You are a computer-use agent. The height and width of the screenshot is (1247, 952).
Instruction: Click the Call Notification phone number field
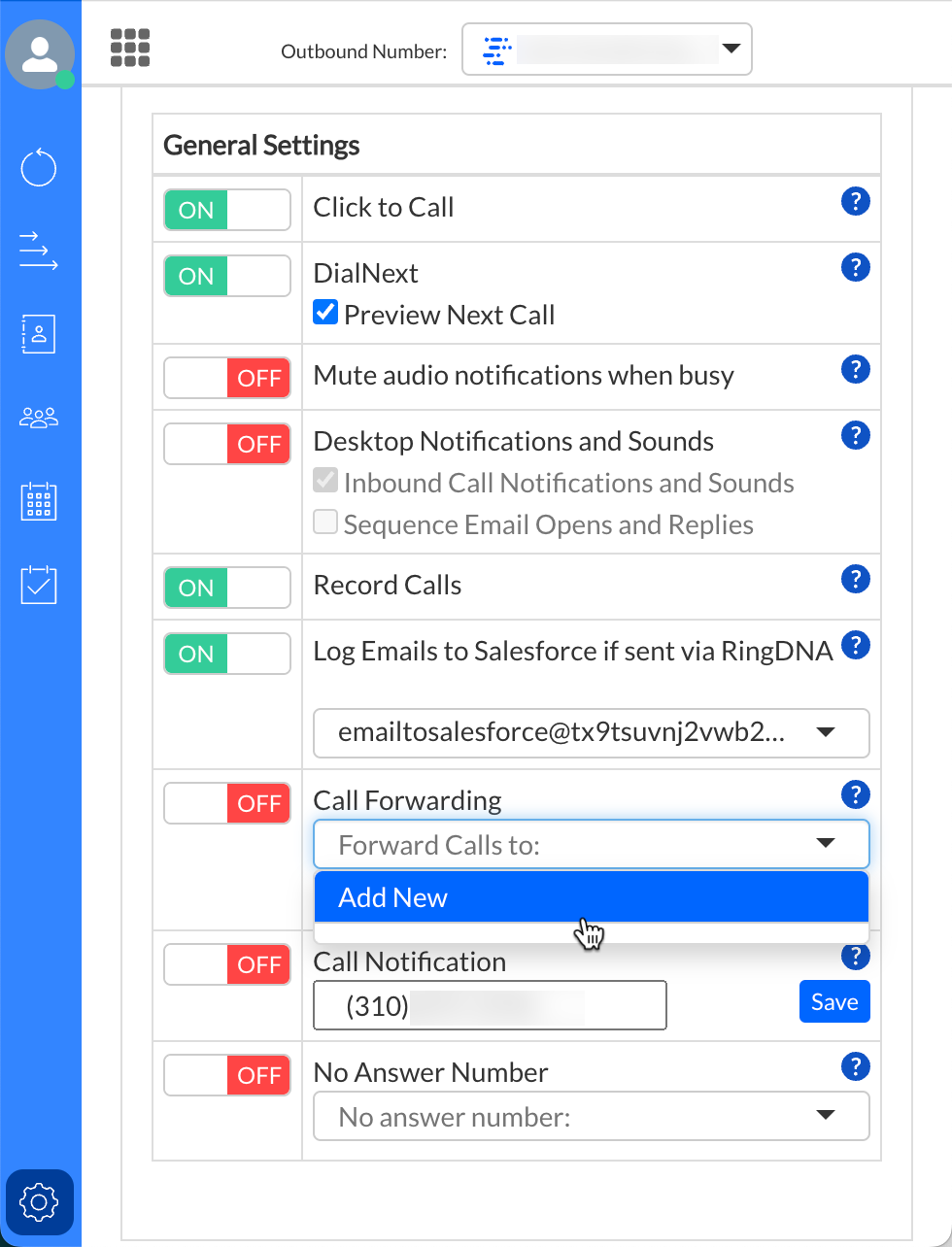(490, 1005)
